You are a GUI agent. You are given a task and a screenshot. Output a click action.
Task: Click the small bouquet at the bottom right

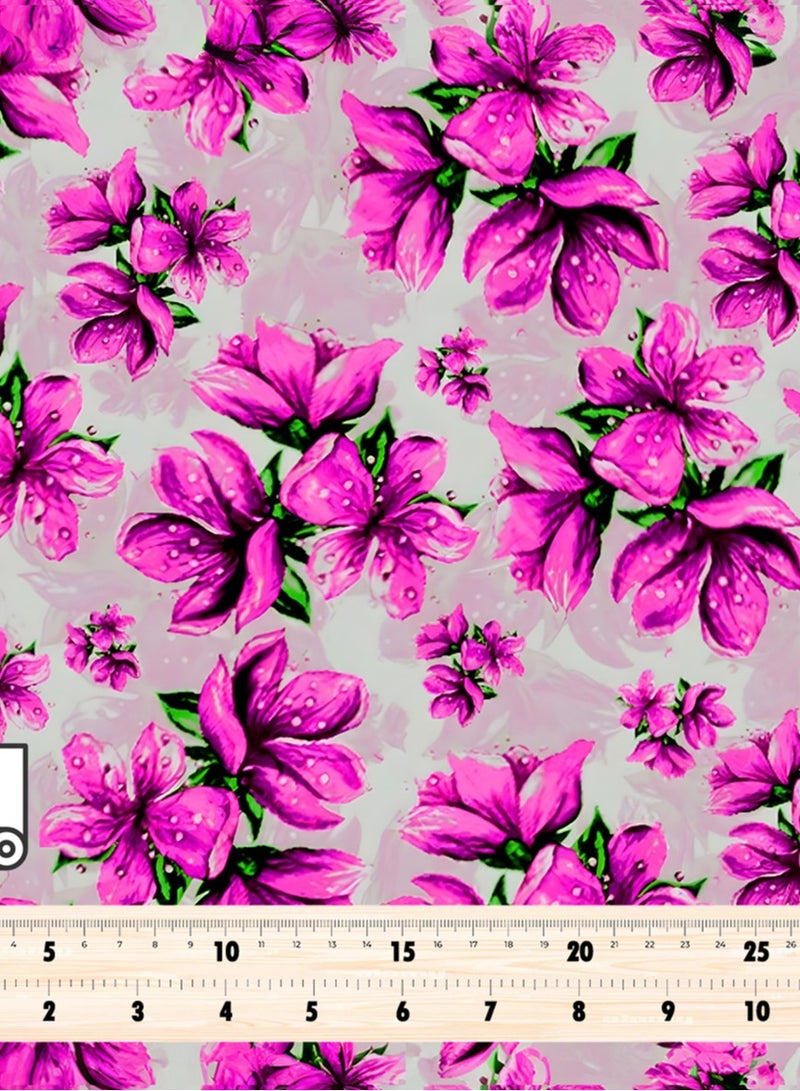coord(670,720)
